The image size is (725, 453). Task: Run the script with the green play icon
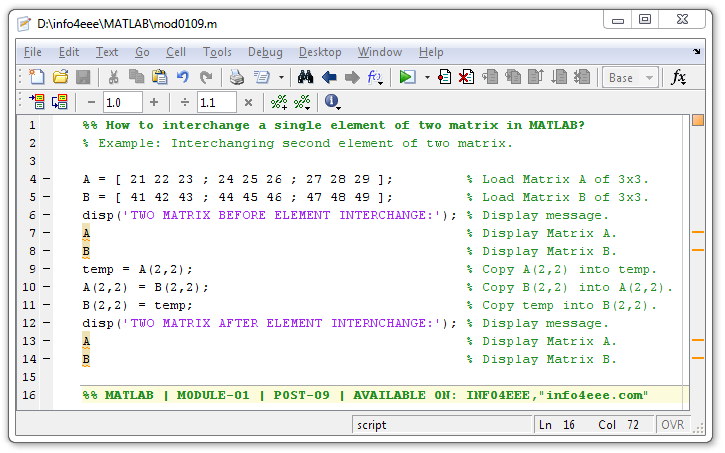point(407,77)
